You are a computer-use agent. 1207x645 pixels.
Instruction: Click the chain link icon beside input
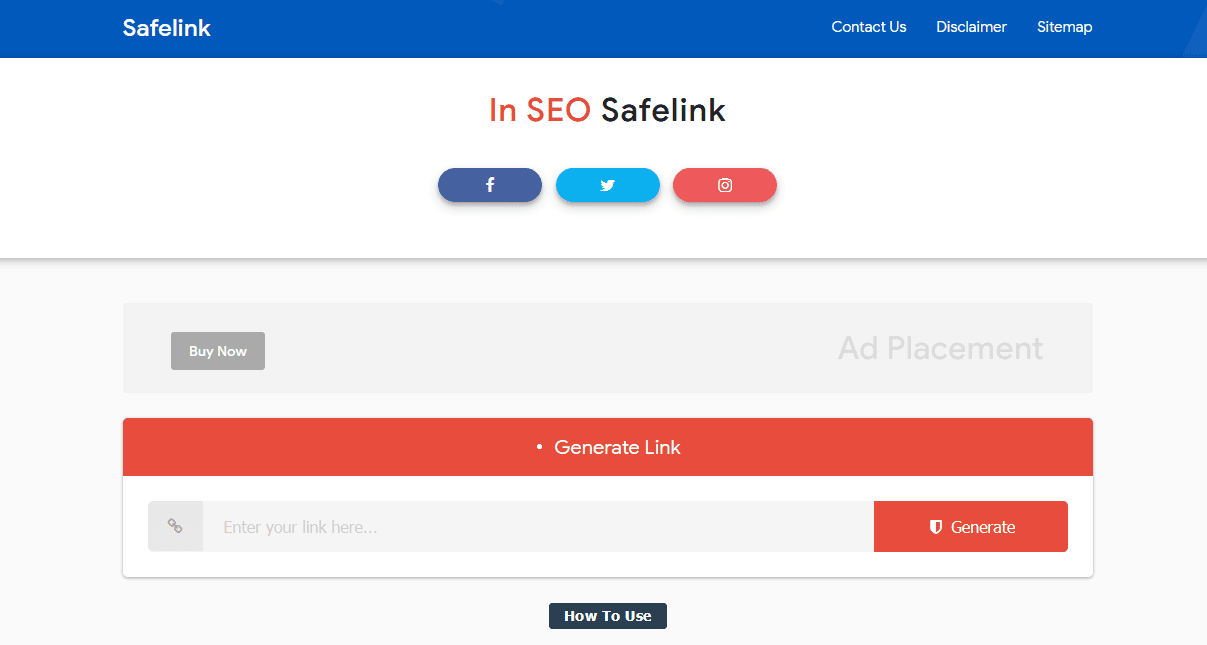(x=175, y=526)
